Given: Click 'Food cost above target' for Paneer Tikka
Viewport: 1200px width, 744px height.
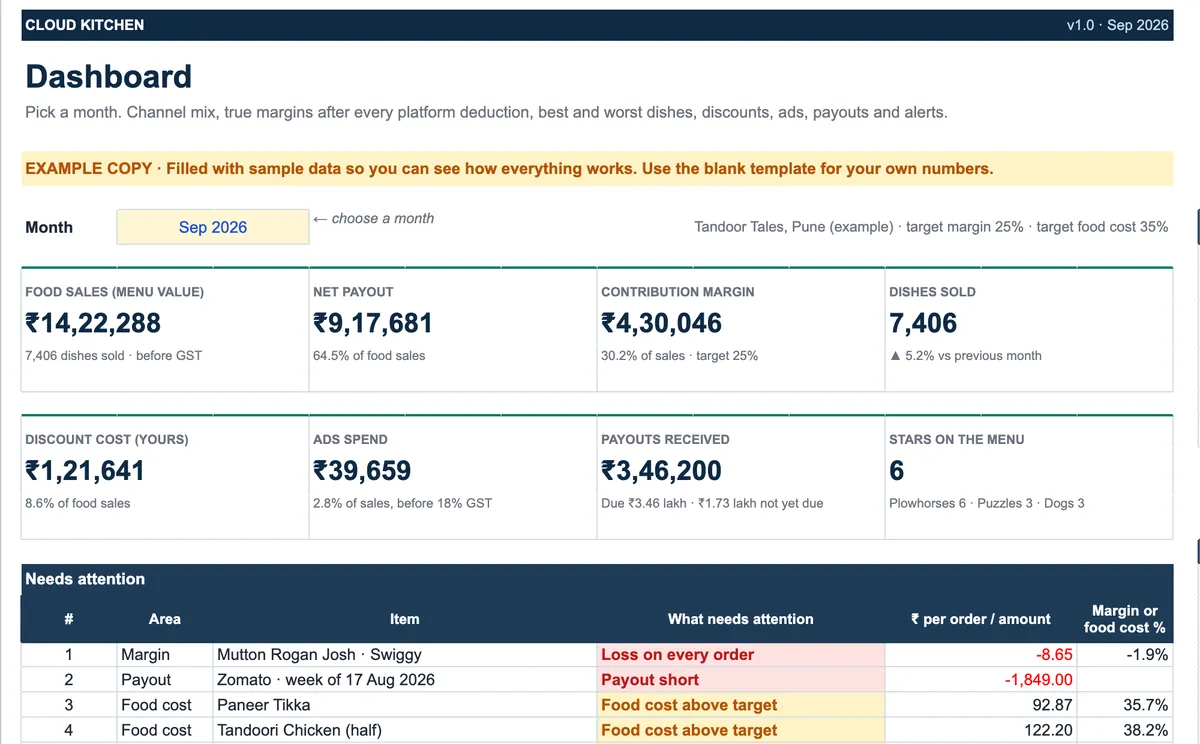Looking at the screenshot, I should (740, 705).
